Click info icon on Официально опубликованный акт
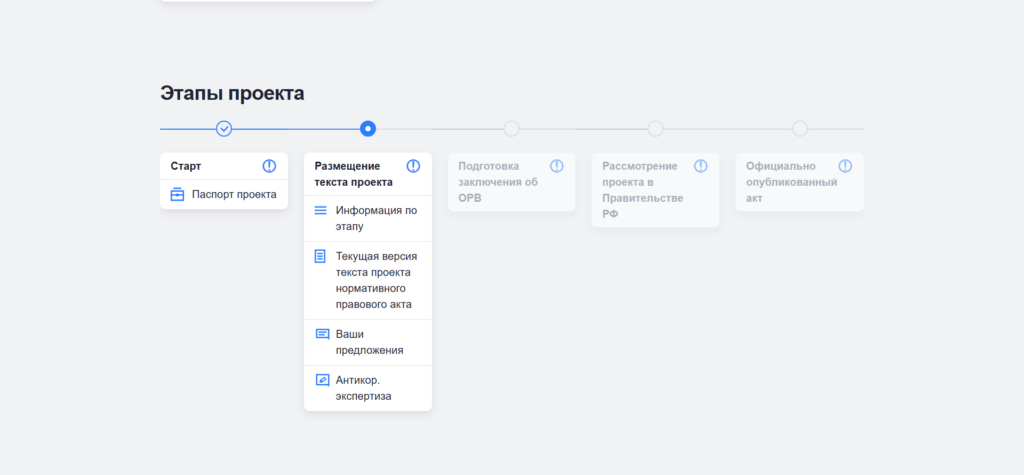Image resolution: width=1024 pixels, height=475 pixels. [845, 166]
